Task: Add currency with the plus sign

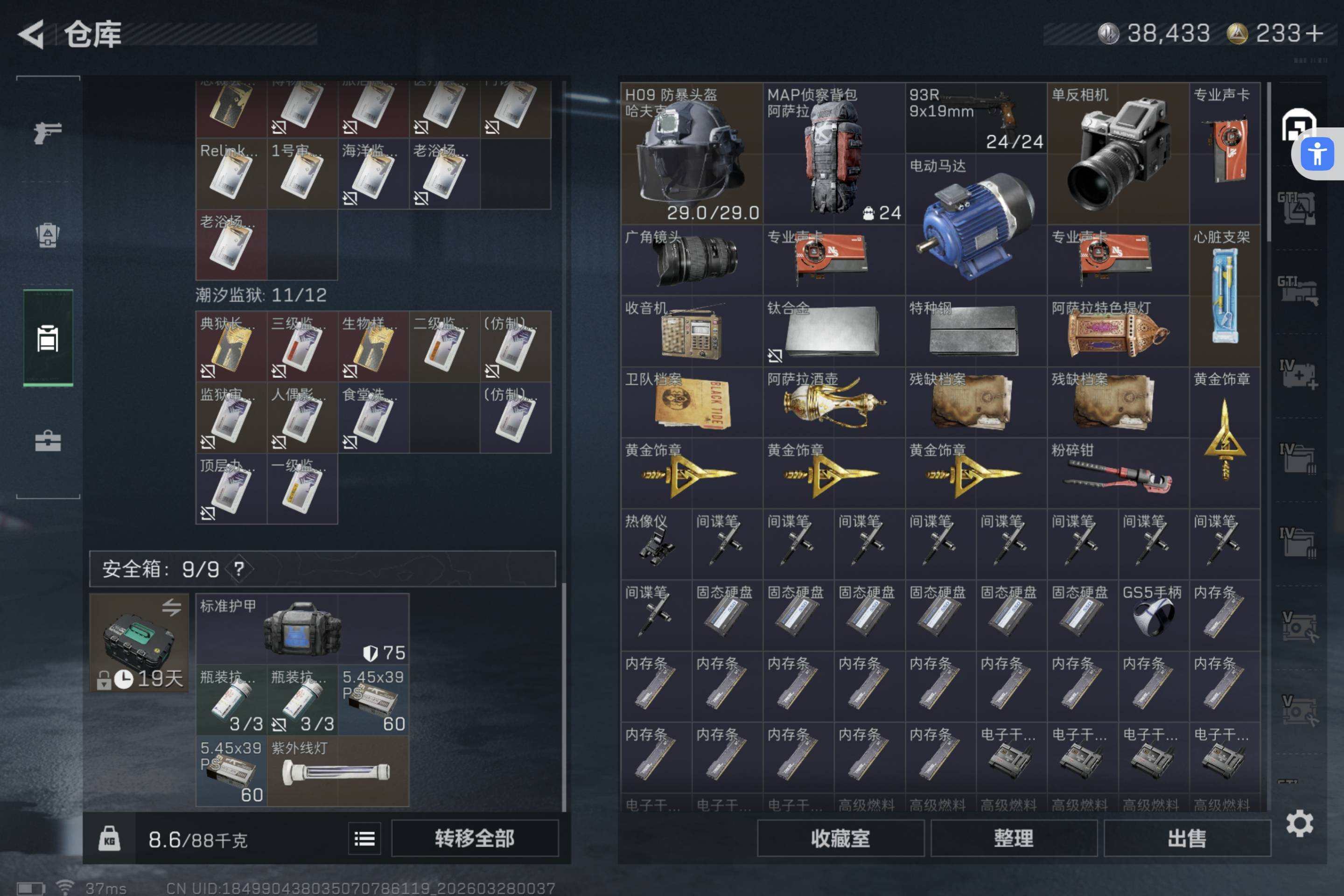Action: point(1314,33)
